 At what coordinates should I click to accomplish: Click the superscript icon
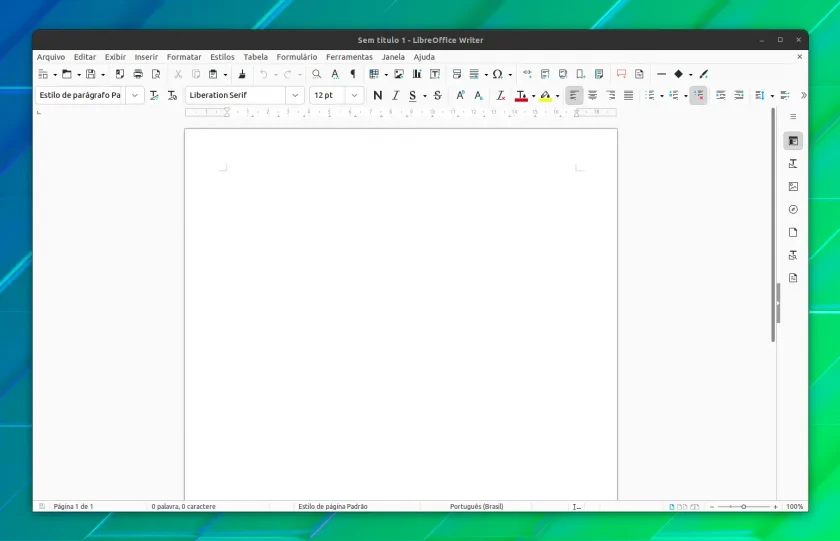pyautogui.click(x=460, y=95)
